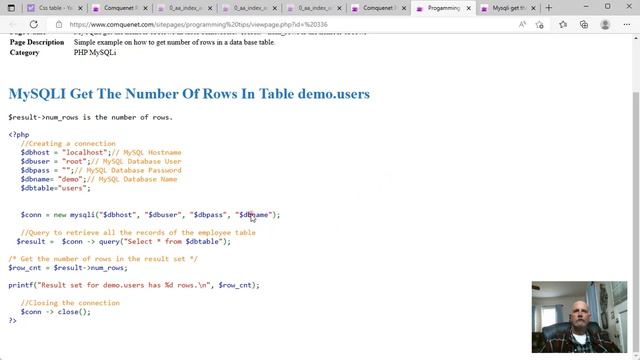The height and width of the screenshot is (360, 640).
Task: Click the $dbtable="users" line
Action: (56, 188)
